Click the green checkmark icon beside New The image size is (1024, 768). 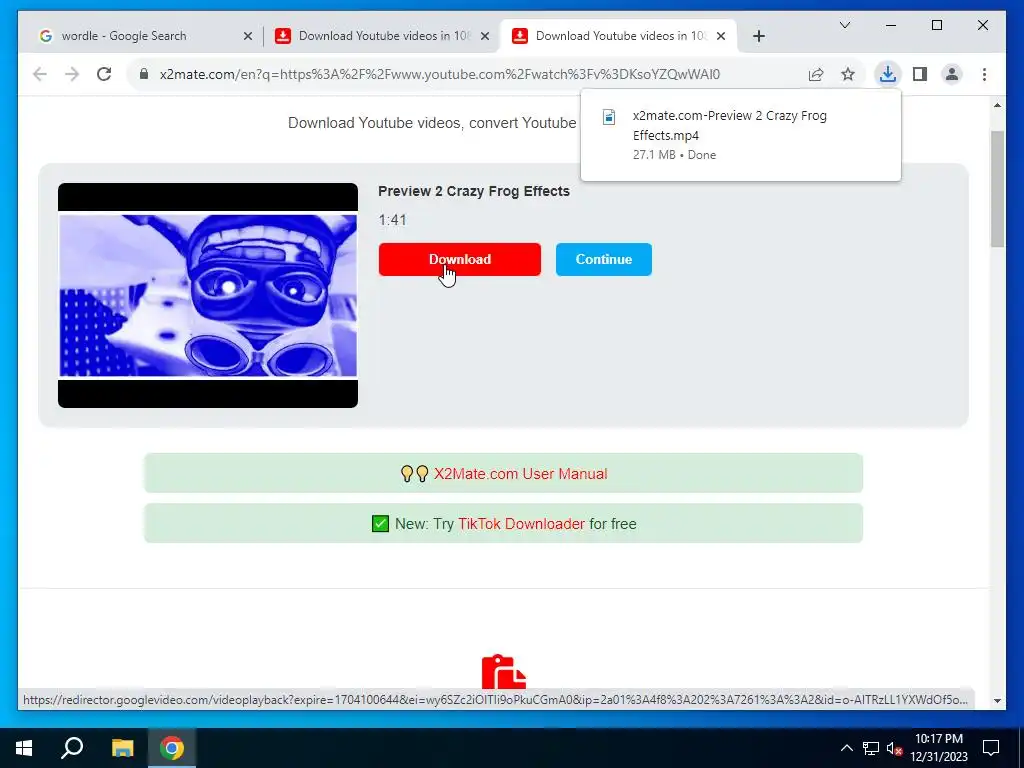(380, 524)
